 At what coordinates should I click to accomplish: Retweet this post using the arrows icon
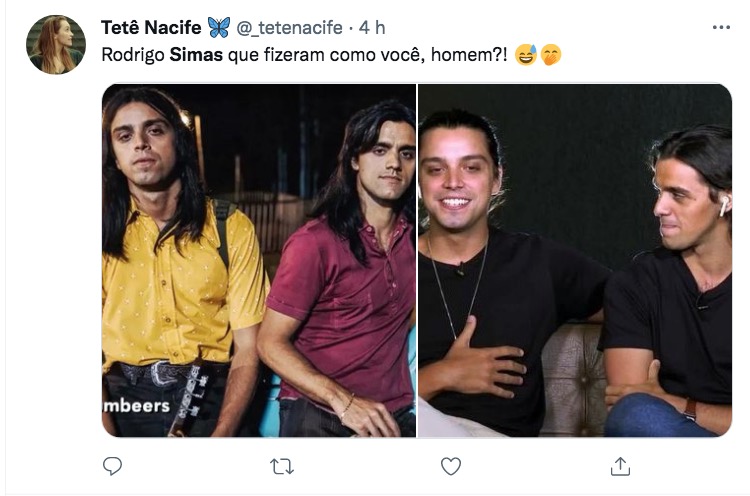(x=282, y=466)
